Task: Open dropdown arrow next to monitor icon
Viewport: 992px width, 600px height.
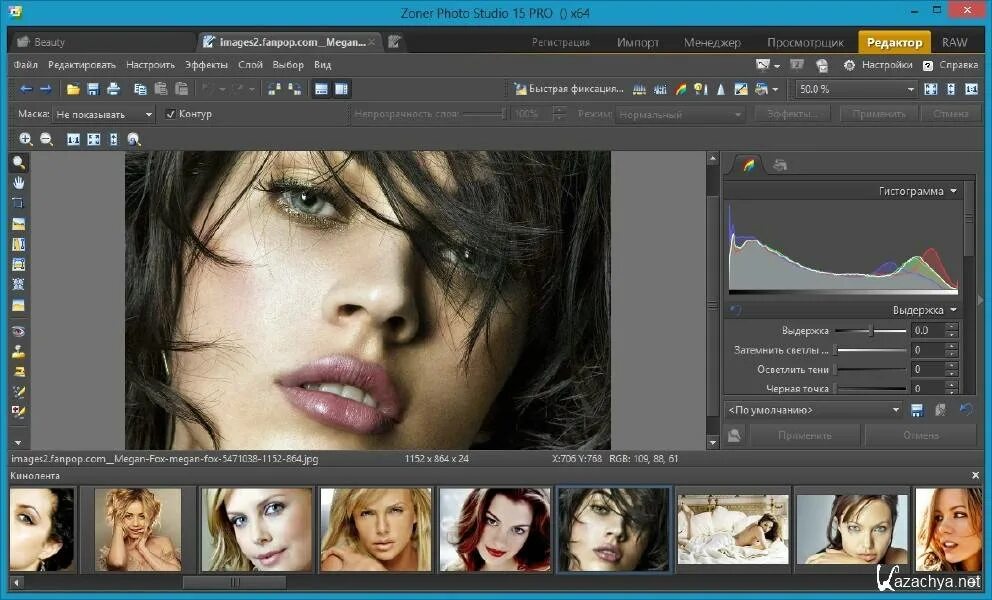Action: [776, 65]
